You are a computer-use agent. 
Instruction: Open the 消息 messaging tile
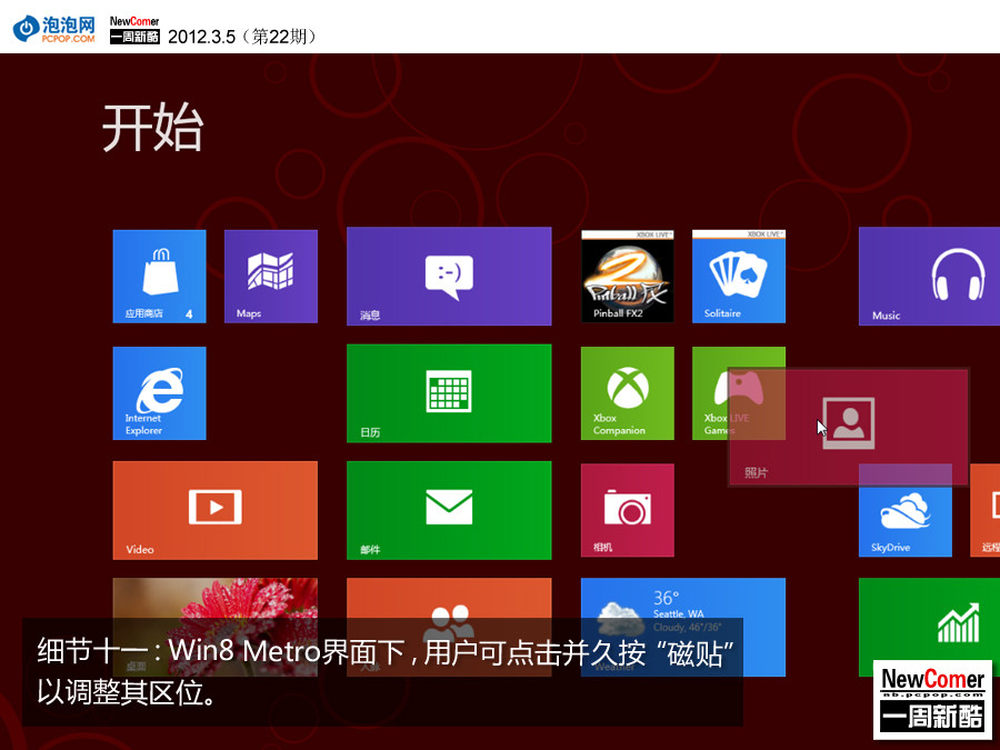pyautogui.click(x=448, y=276)
